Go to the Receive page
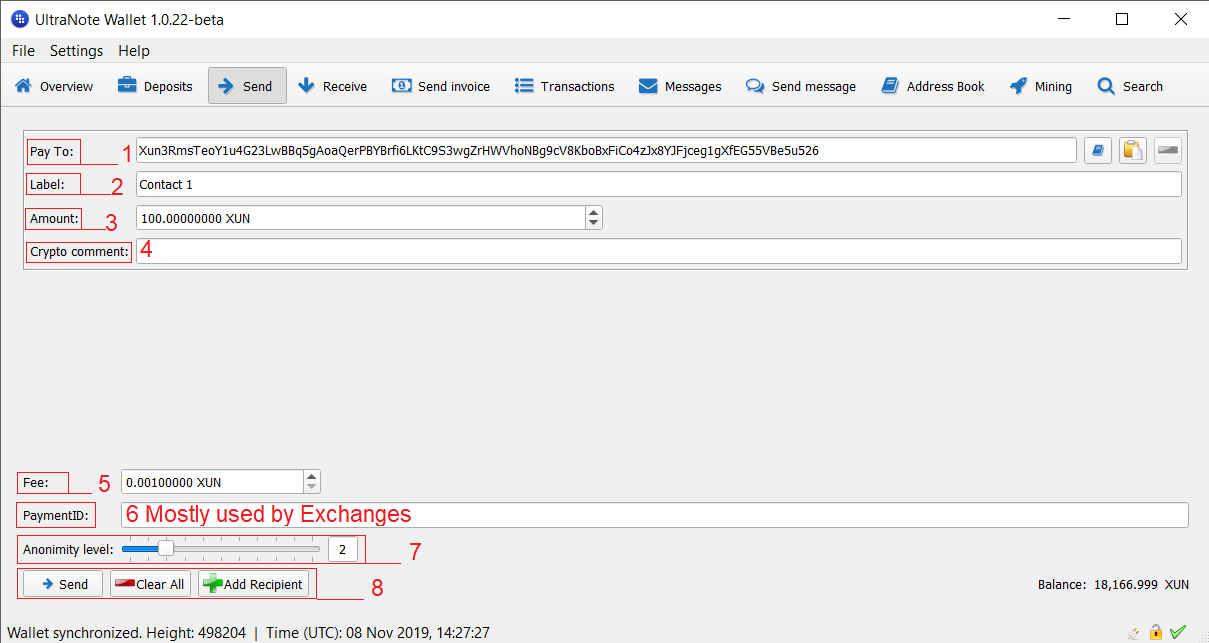1209x643 pixels. [333, 86]
